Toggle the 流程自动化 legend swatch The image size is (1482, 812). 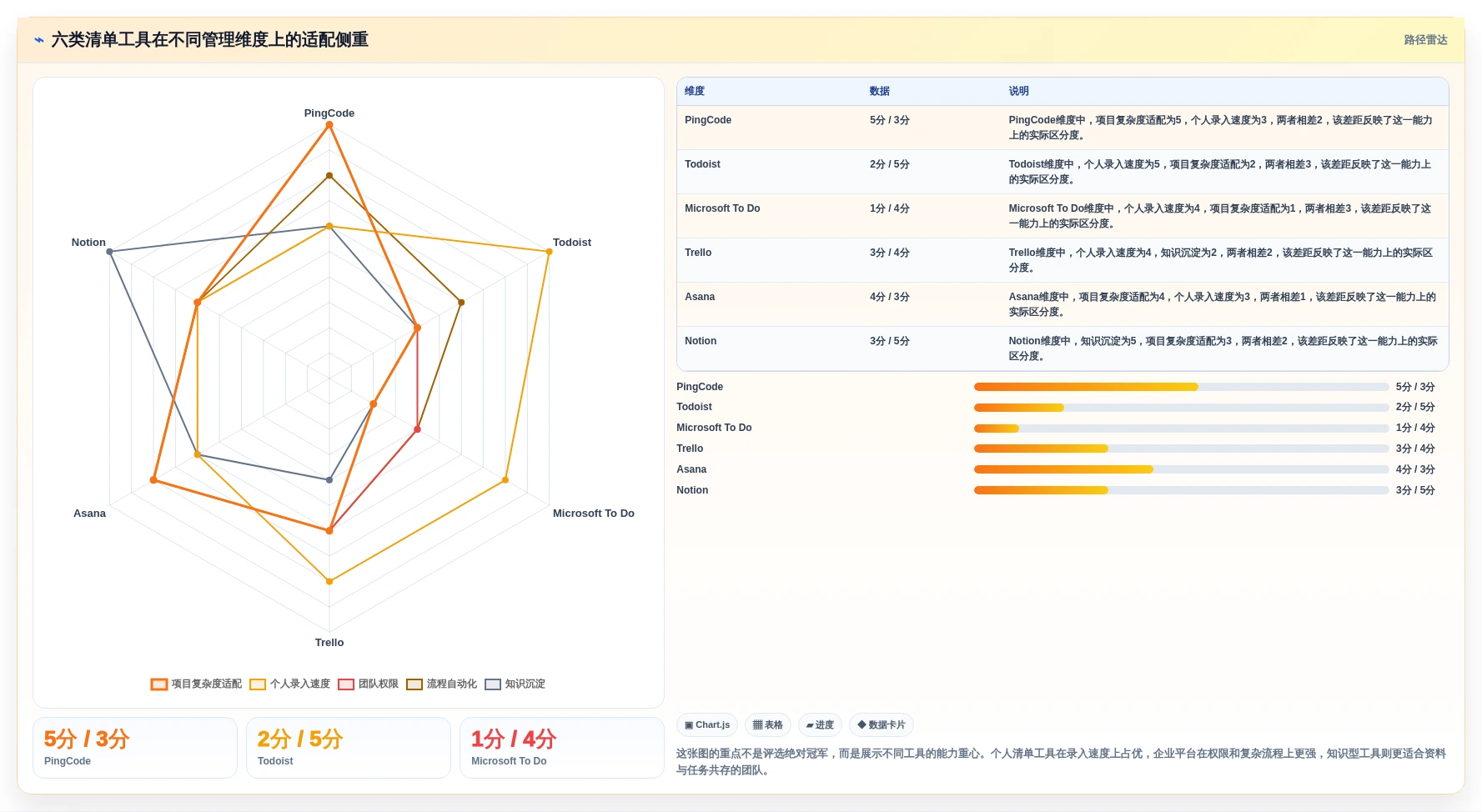414,684
